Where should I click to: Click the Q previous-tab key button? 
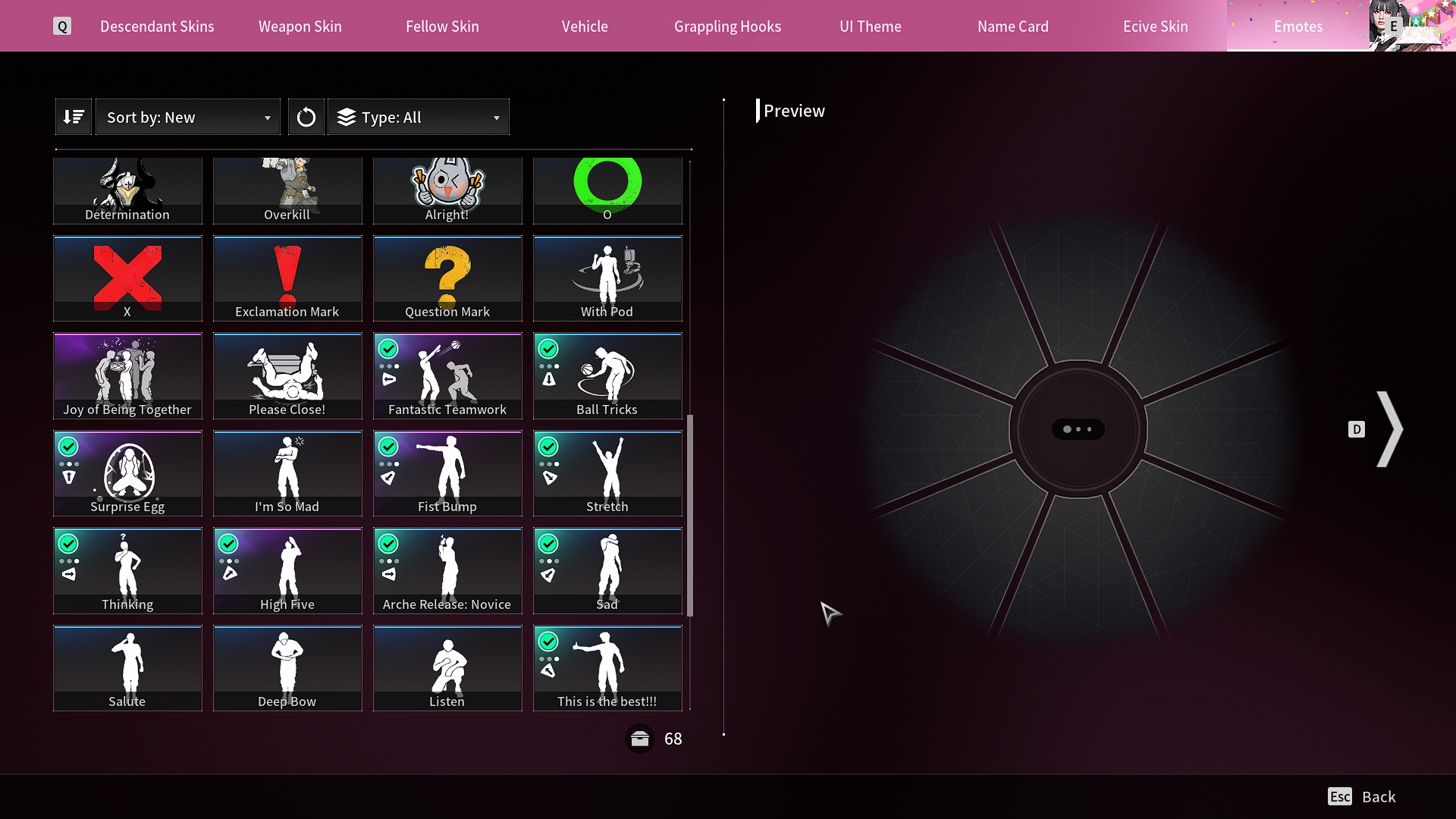click(62, 27)
